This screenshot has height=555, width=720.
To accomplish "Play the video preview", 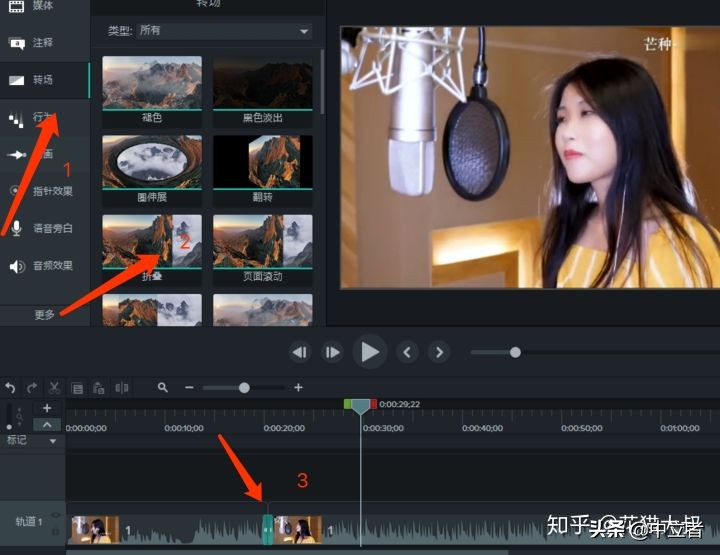I will pyautogui.click(x=370, y=352).
